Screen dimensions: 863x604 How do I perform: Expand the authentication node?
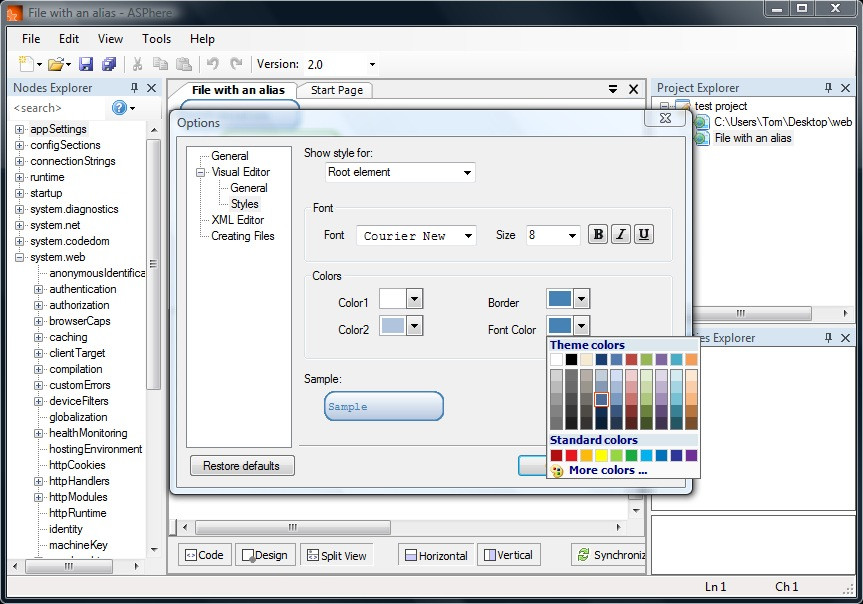click(x=38, y=289)
